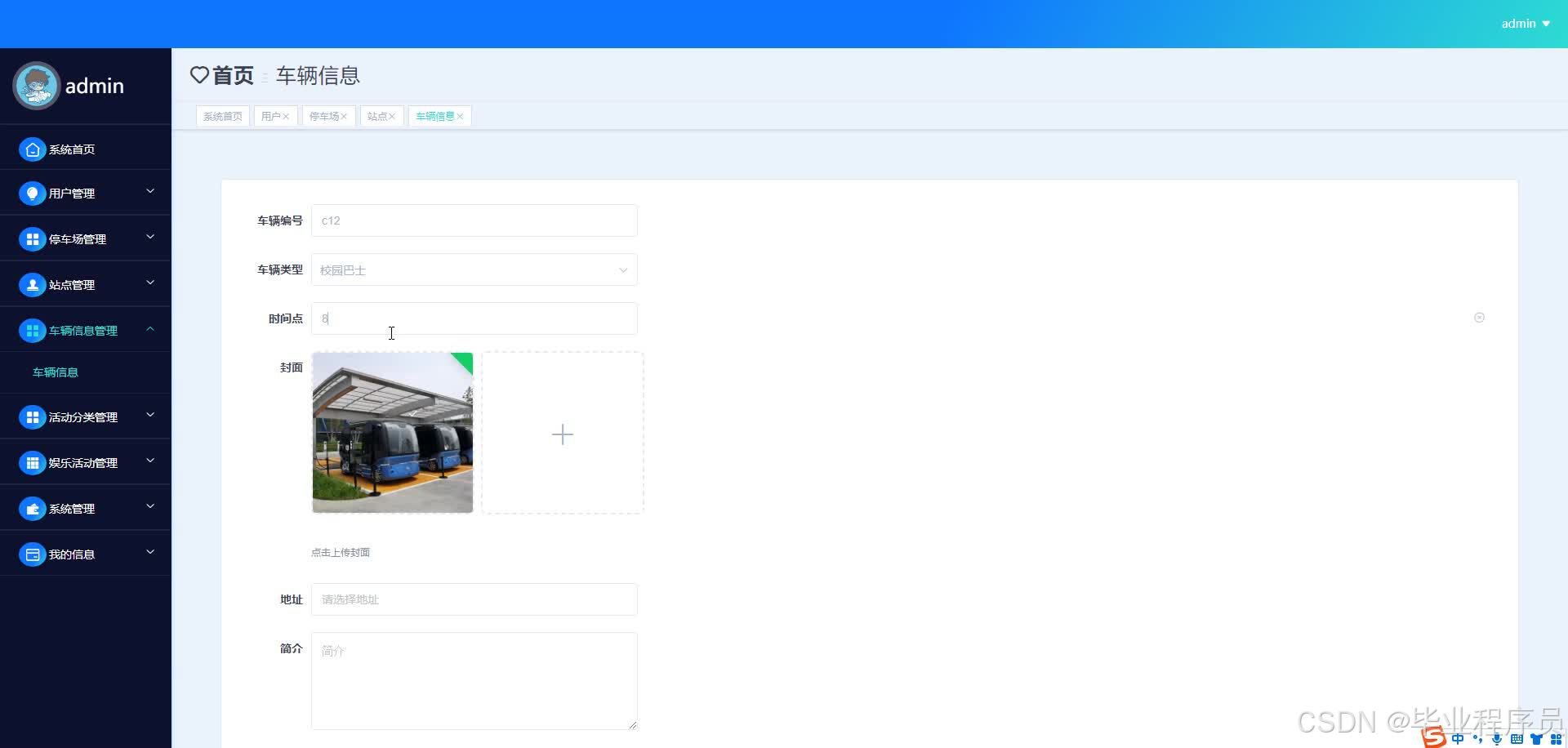
Task: Click the 车辆信息 breadcrumb title
Action: coord(318,76)
